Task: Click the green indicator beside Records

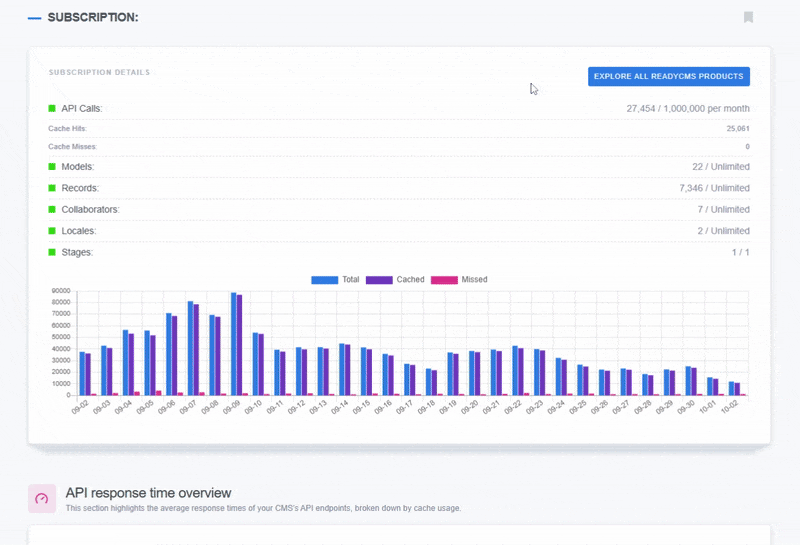Action: point(52,188)
